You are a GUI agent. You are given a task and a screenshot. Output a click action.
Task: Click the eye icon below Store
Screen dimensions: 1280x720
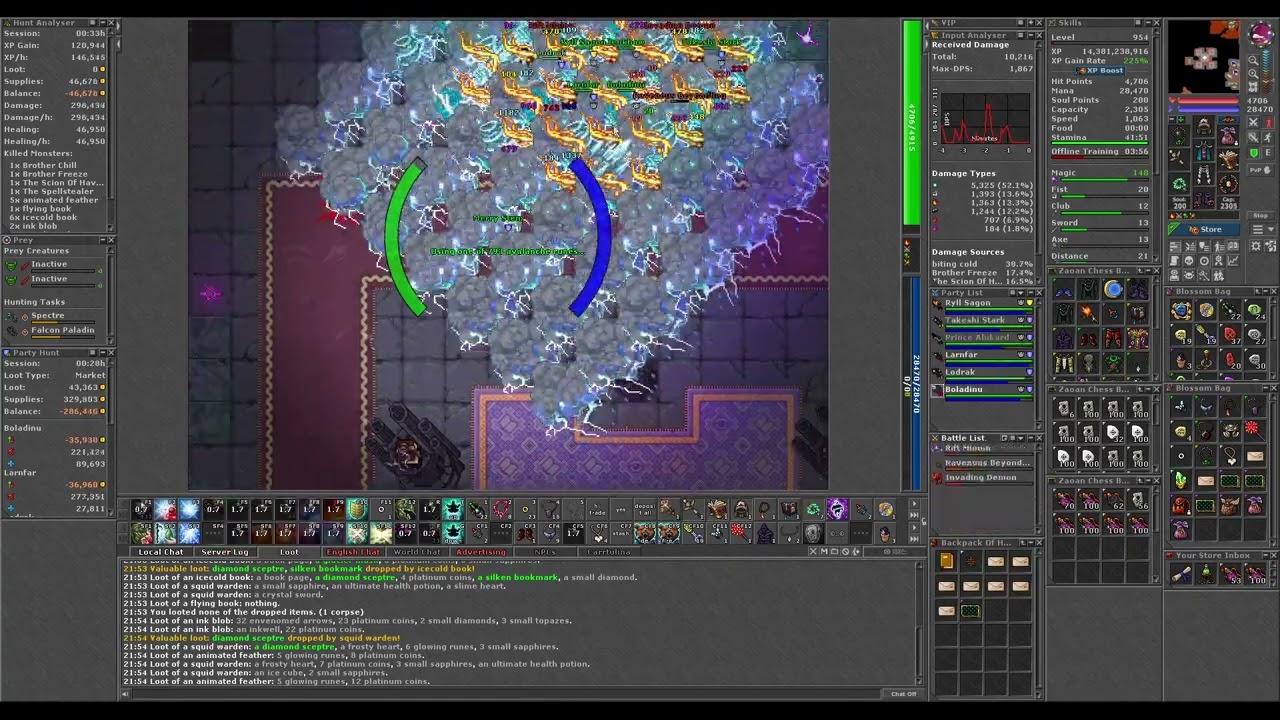[1189, 275]
